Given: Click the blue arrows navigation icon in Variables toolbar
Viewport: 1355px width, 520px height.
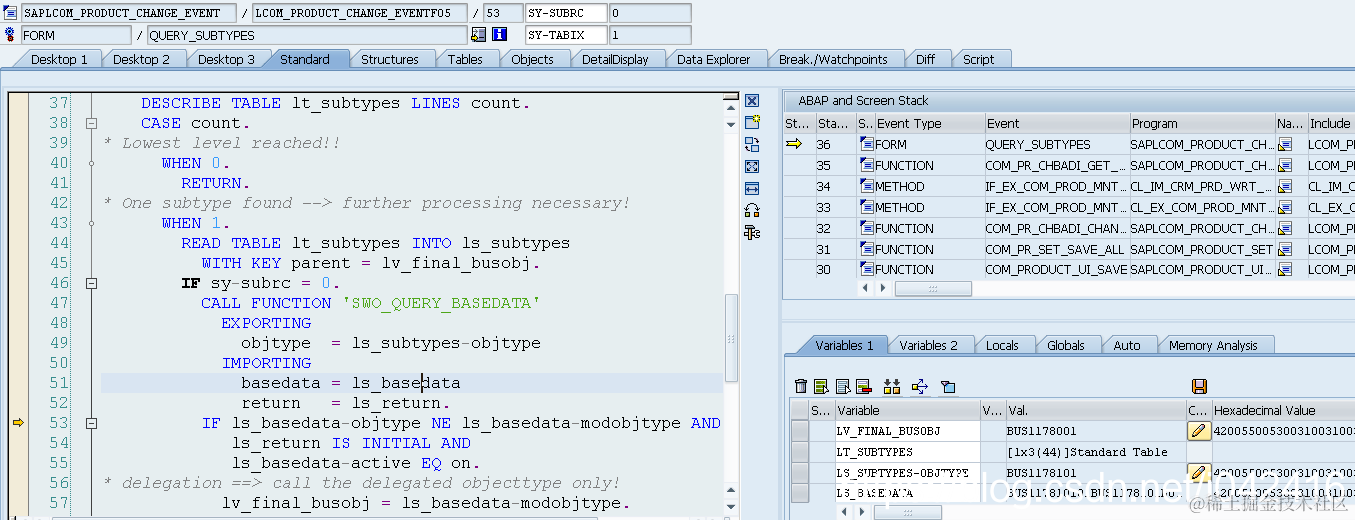Looking at the screenshot, I should coord(920,386).
